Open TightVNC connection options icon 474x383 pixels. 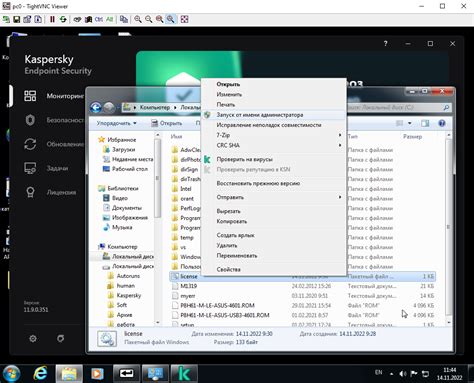click(x=27, y=19)
